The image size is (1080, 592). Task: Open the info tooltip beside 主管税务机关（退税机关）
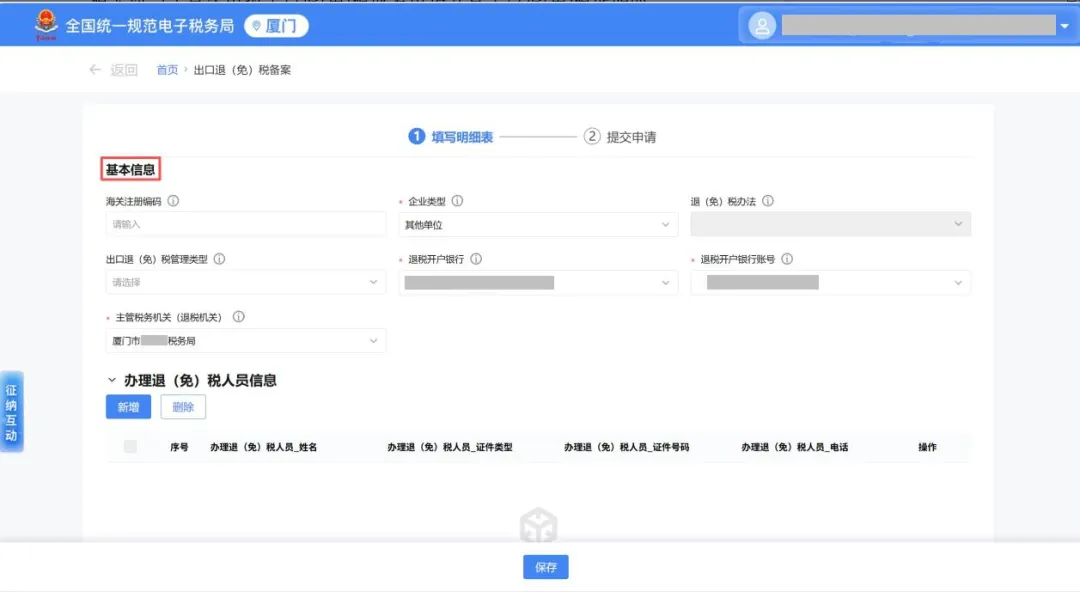[x=239, y=316]
